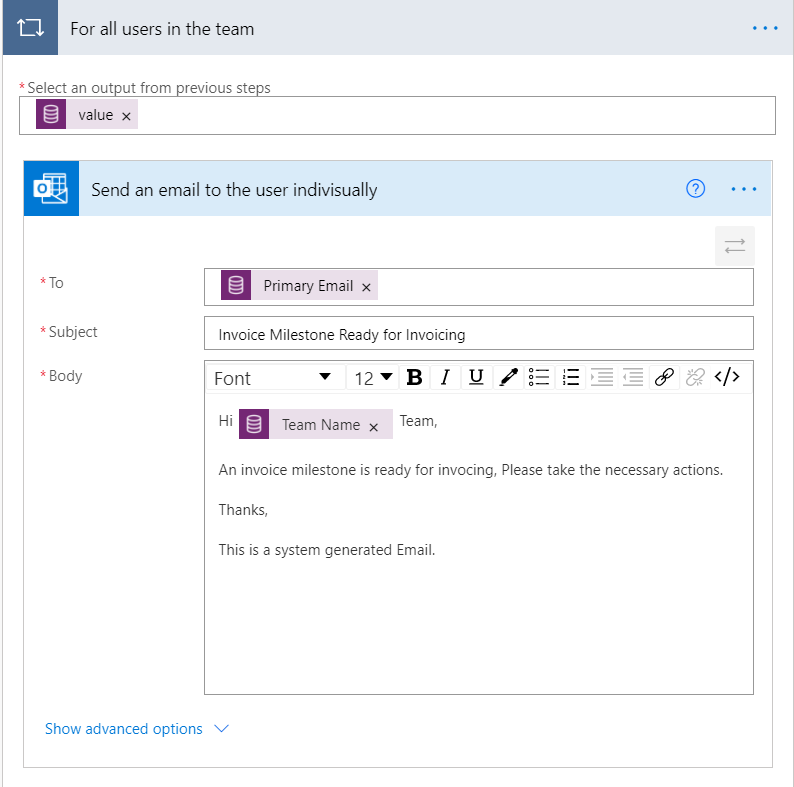Open the Font dropdown

pos(275,377)
